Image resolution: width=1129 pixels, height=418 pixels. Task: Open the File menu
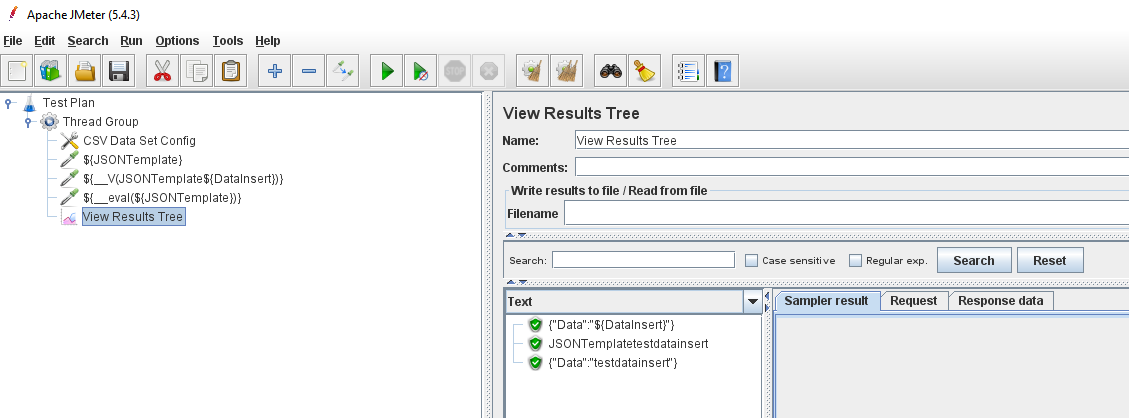point(13,41)
